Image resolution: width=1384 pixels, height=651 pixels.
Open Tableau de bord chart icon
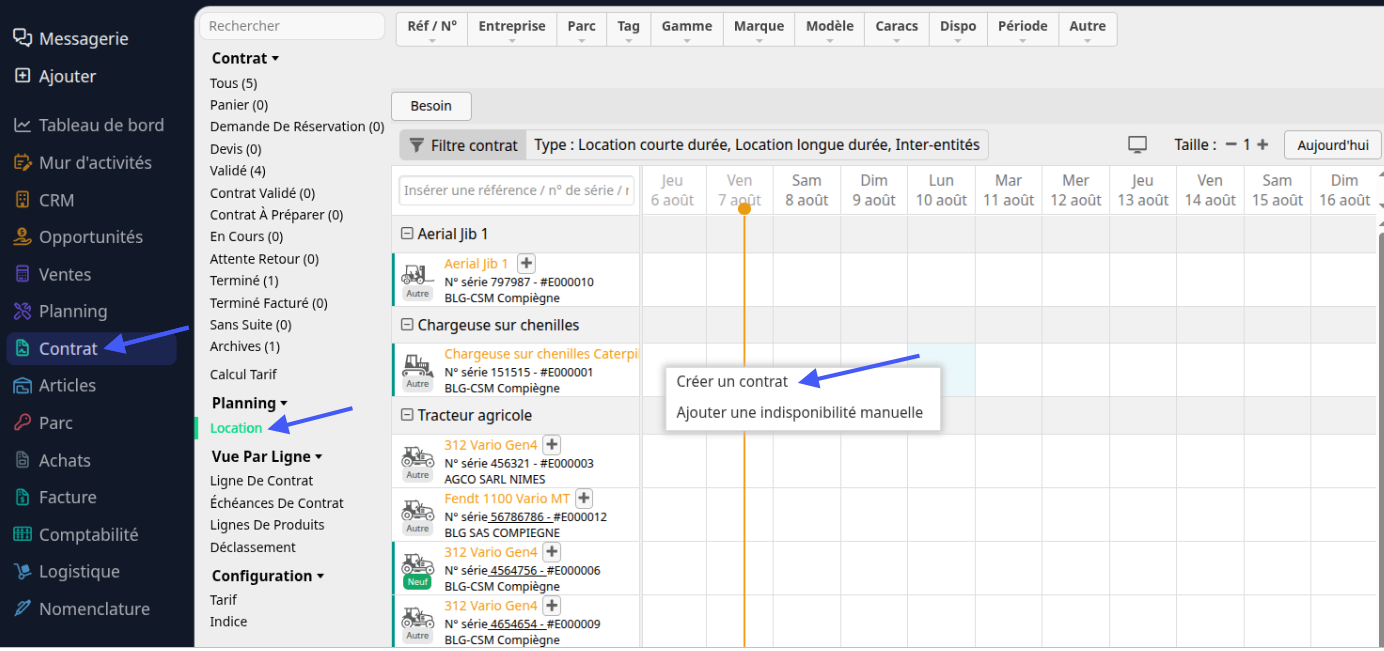[x=22, y=125]
